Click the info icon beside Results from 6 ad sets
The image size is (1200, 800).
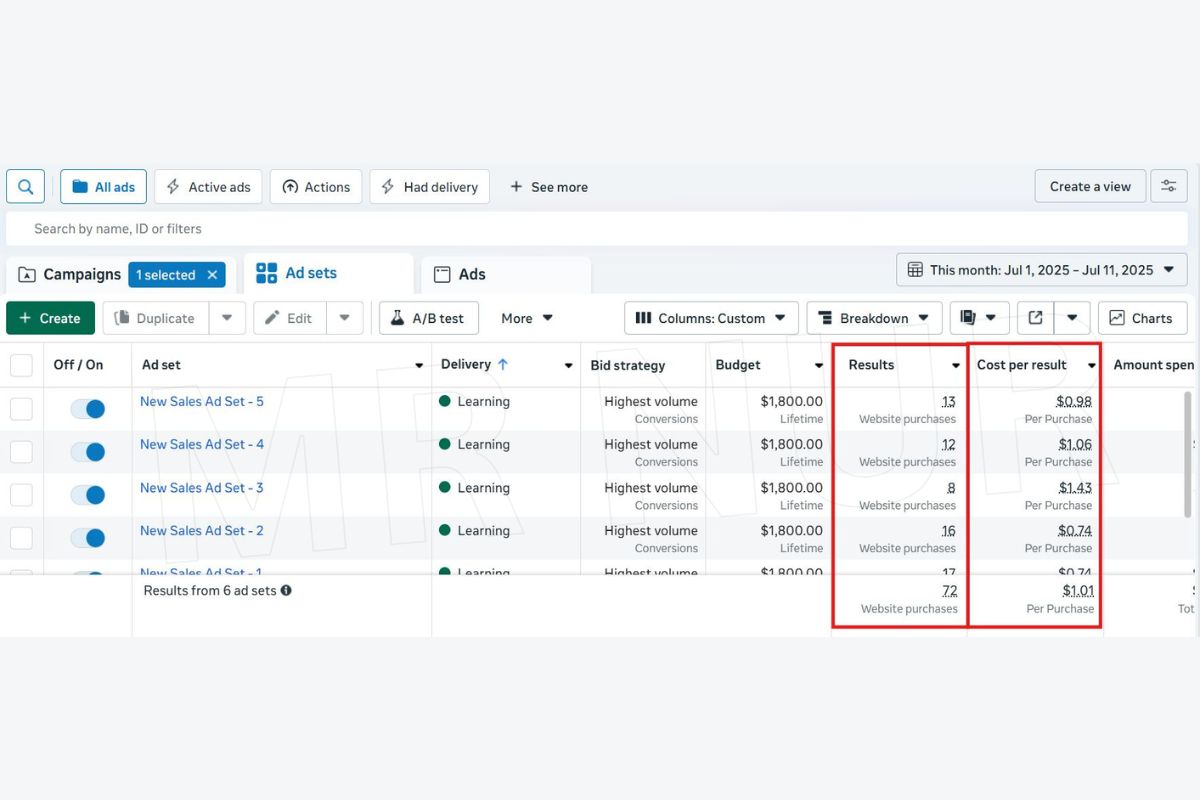click(x=286, y=590)
